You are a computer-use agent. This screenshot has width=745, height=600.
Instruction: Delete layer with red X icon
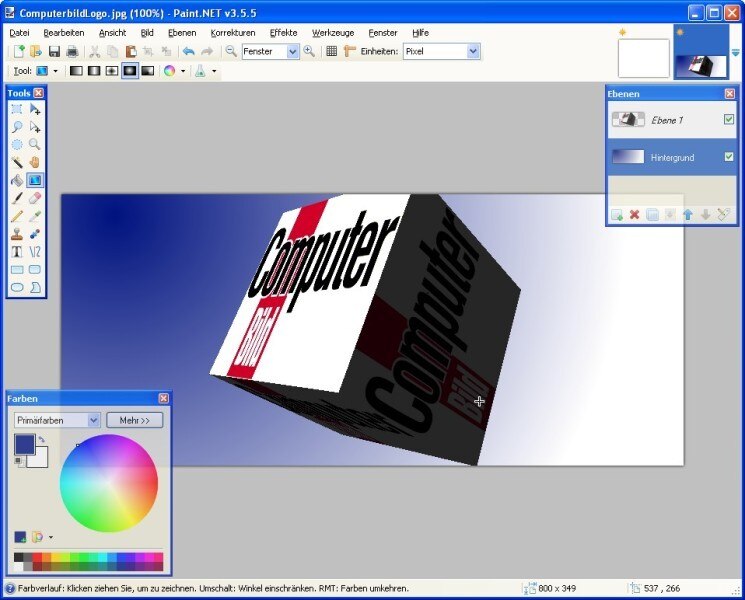tap(634, 214)
